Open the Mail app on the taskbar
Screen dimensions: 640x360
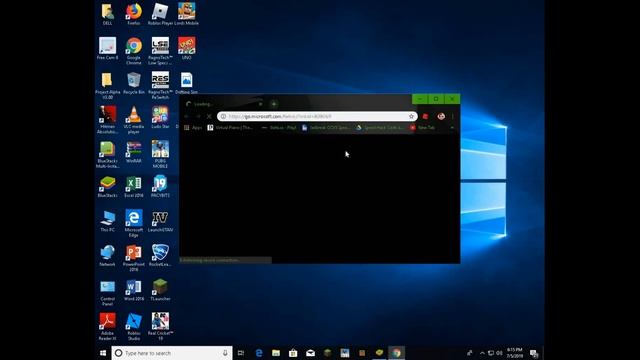(x=310, y=353)
